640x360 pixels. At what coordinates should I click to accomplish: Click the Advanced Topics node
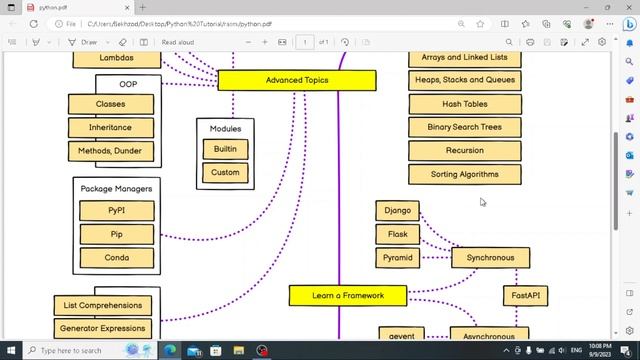(x=297, y=80)
